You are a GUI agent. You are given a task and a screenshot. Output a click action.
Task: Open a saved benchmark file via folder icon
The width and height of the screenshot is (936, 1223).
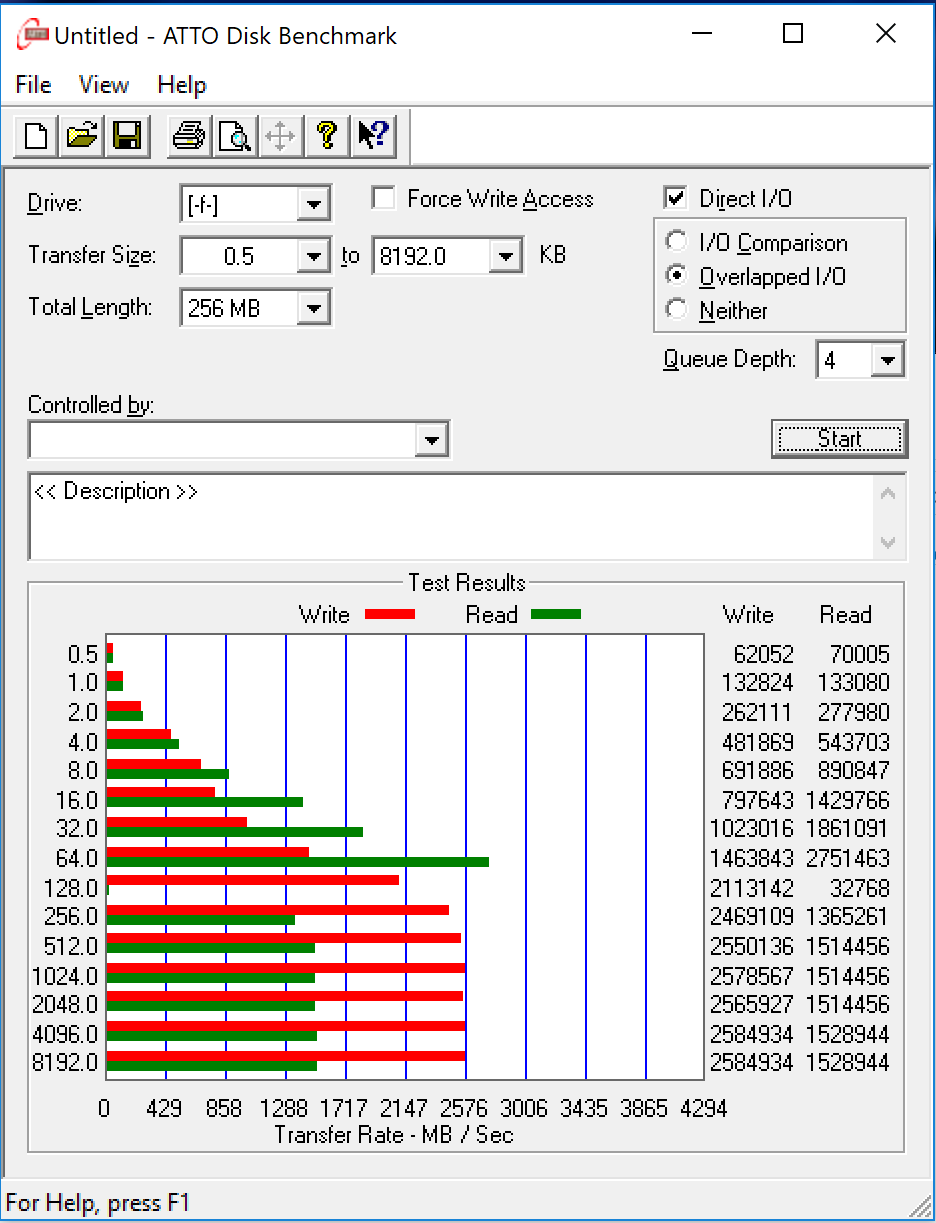click(x=81, y=135)
